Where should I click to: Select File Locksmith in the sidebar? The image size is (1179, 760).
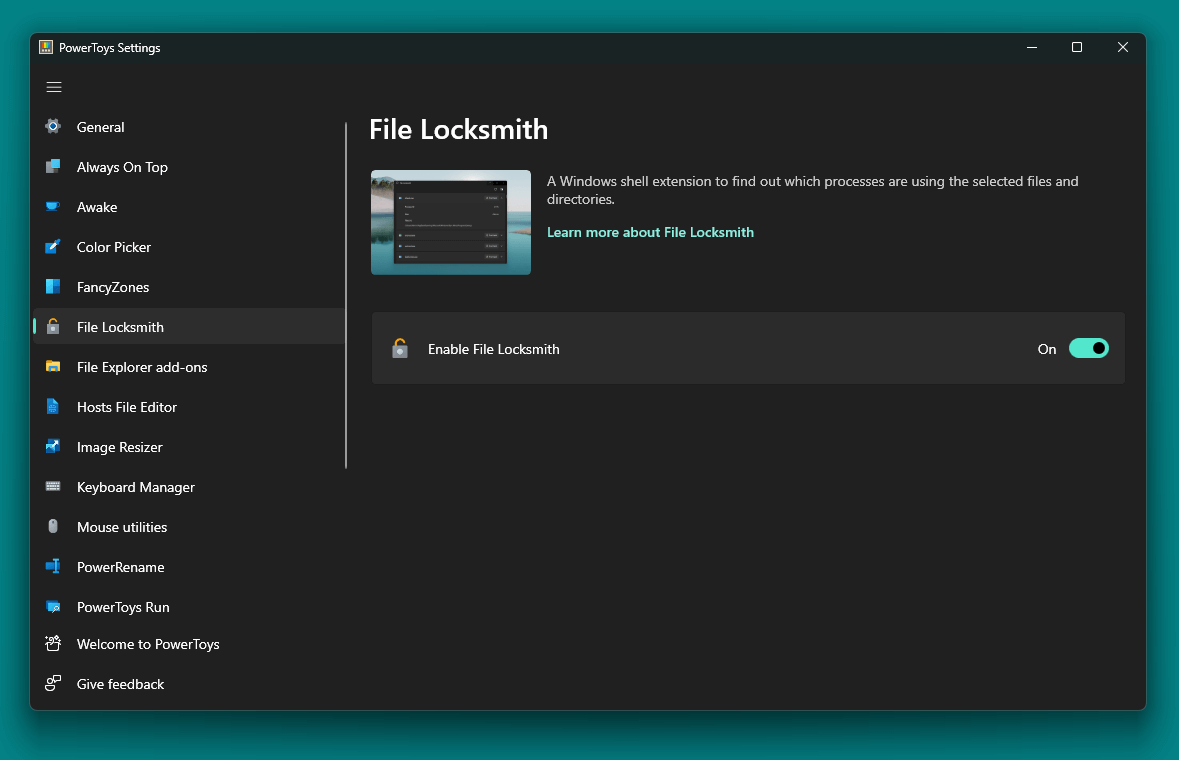189,326
